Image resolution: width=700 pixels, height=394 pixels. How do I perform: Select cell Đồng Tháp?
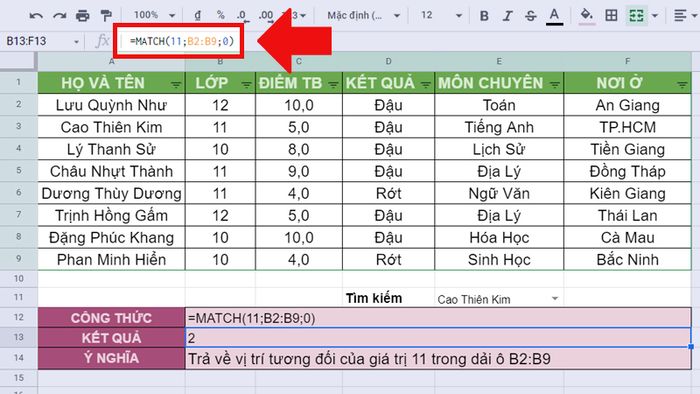pyautogui.click(x=628, y=171)
